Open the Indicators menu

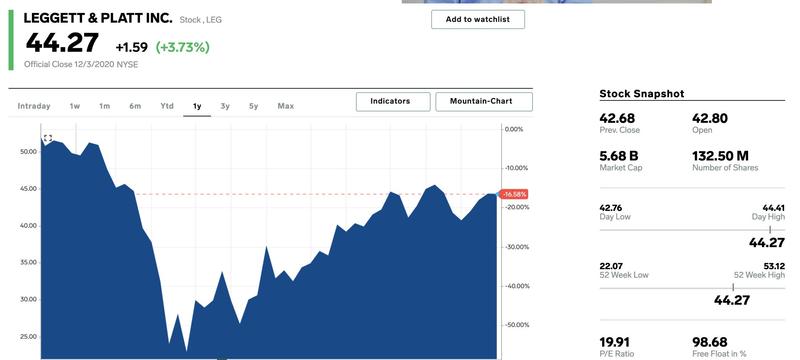click(x=393, y=101)
